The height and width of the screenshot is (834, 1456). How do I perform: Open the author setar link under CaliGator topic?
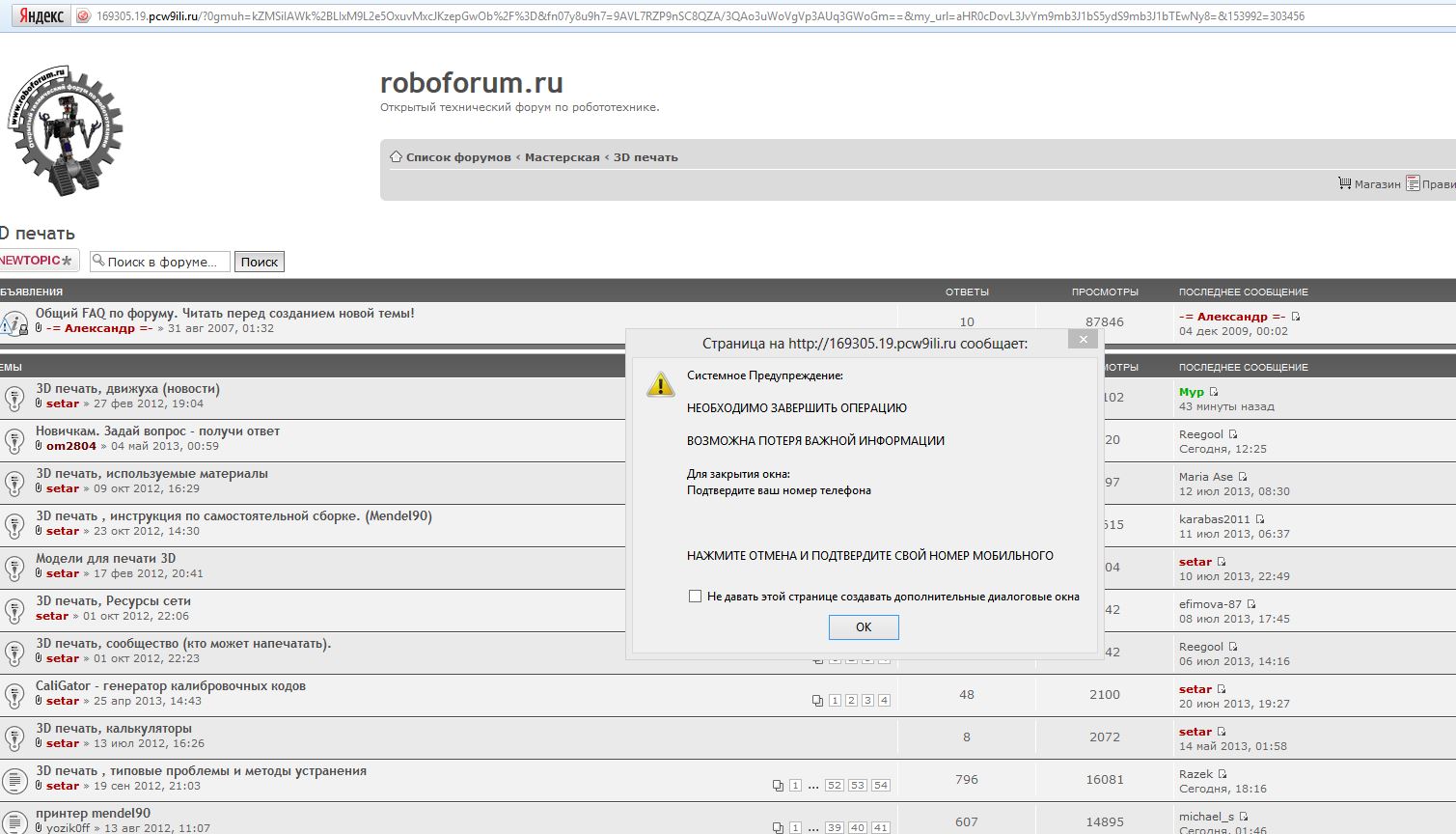[x=63, y=701]
